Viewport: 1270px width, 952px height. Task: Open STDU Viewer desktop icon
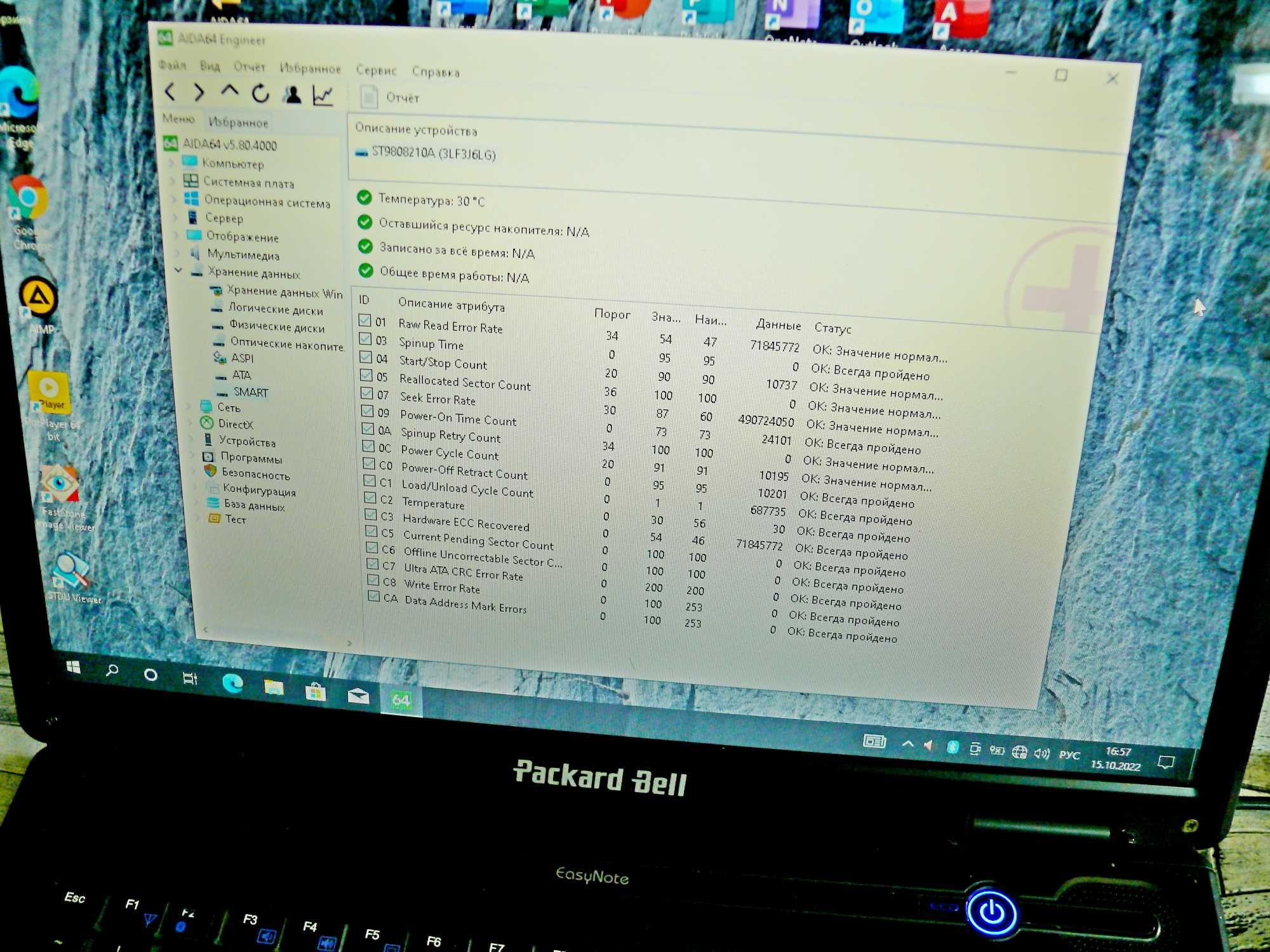pyautogui.click(x=73, y=578)
